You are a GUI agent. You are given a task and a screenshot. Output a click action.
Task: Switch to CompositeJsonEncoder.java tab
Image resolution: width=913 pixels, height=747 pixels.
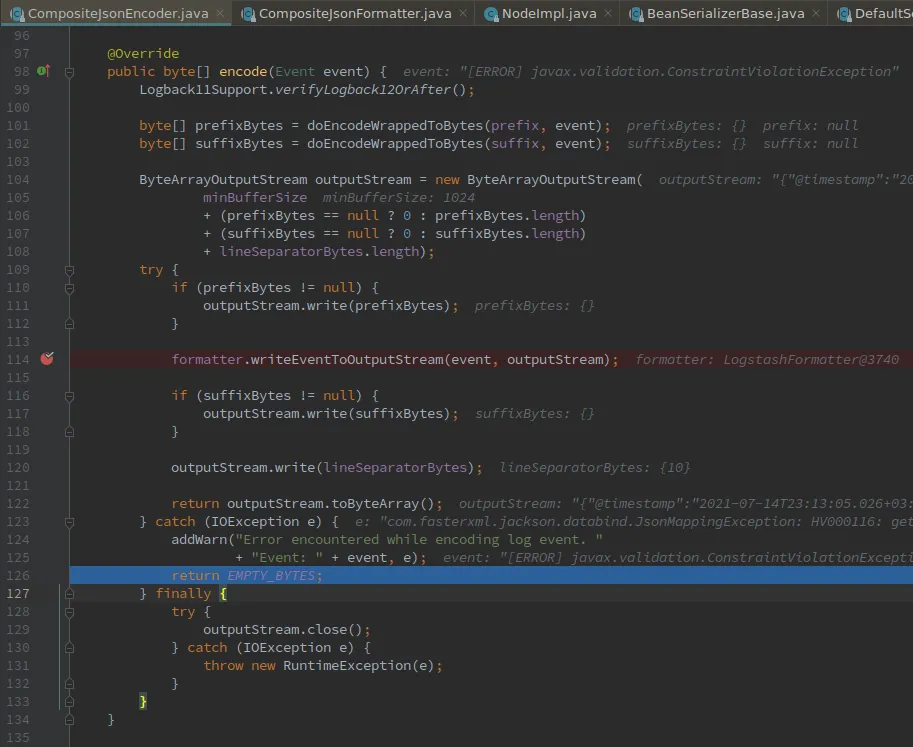click(118, 13)
